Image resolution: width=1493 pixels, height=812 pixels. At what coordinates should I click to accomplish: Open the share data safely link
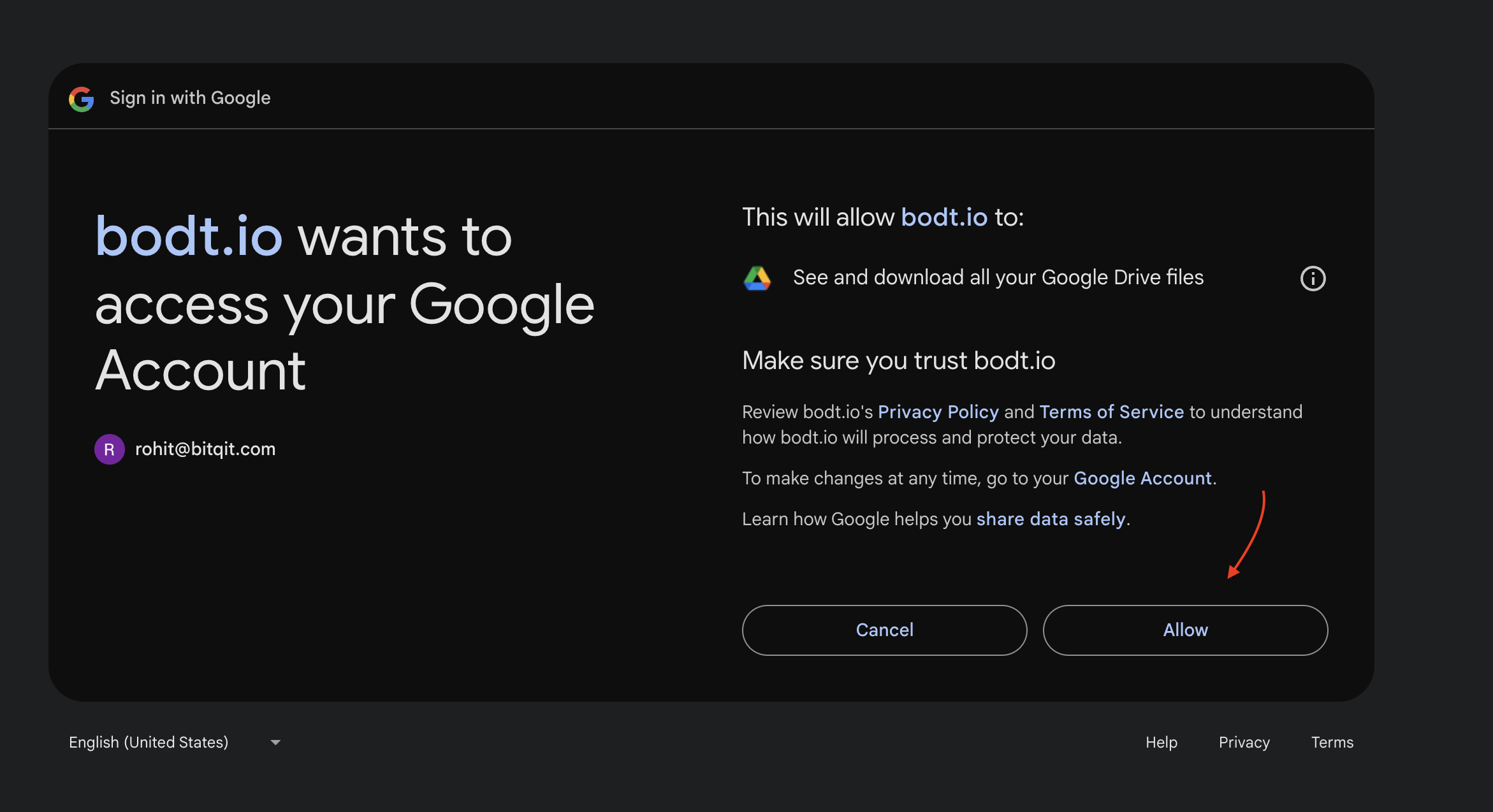(x=1051, y=519)
